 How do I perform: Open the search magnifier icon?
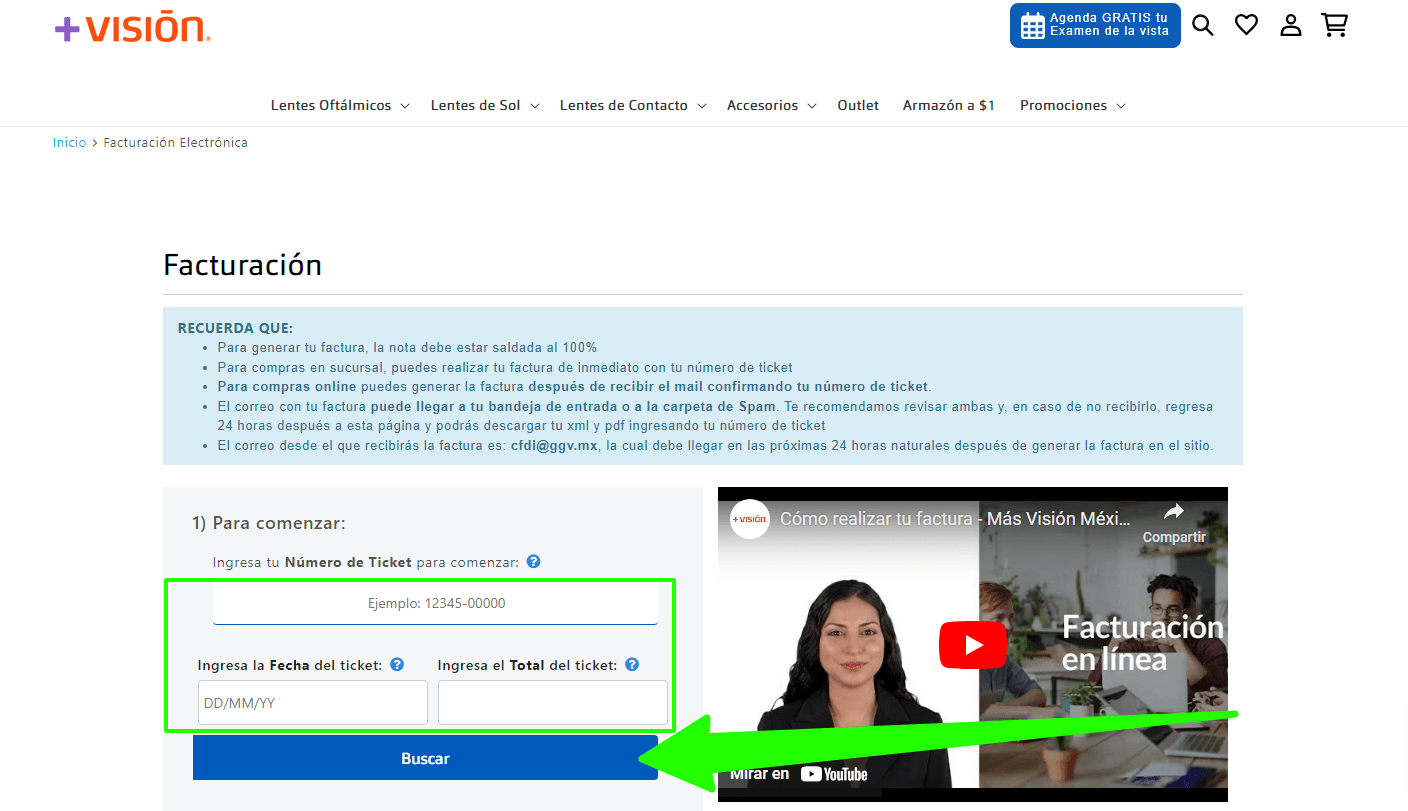click(1203, 25)
